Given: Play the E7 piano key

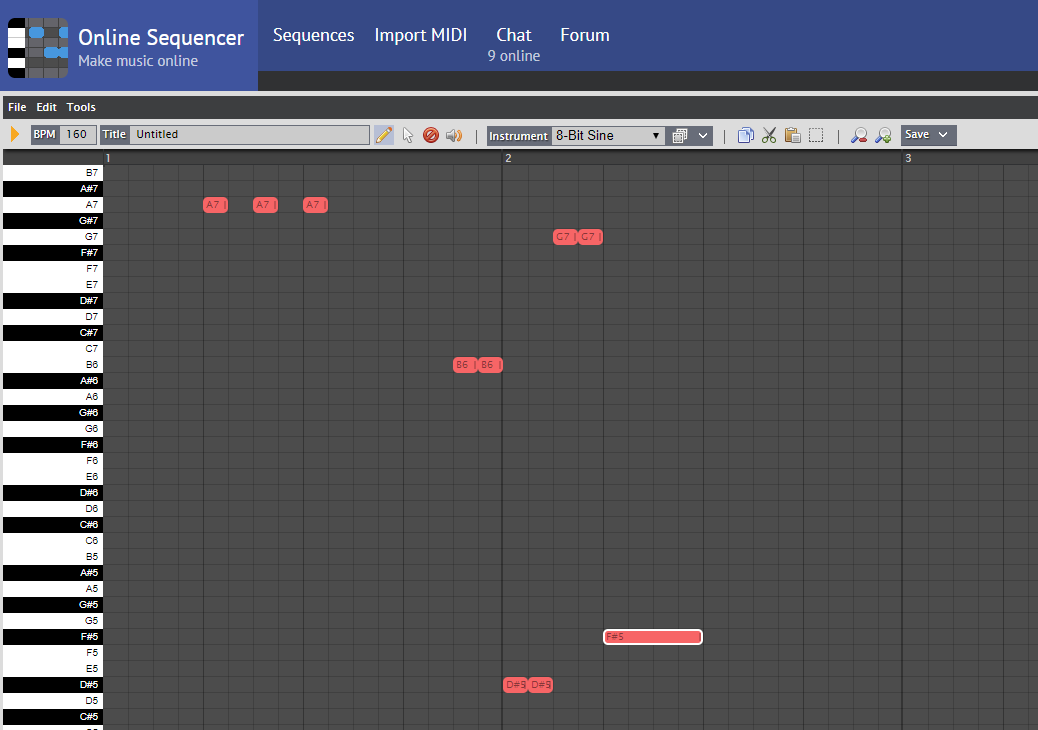Looking at the screenshot, I should [x=53, y=285].
